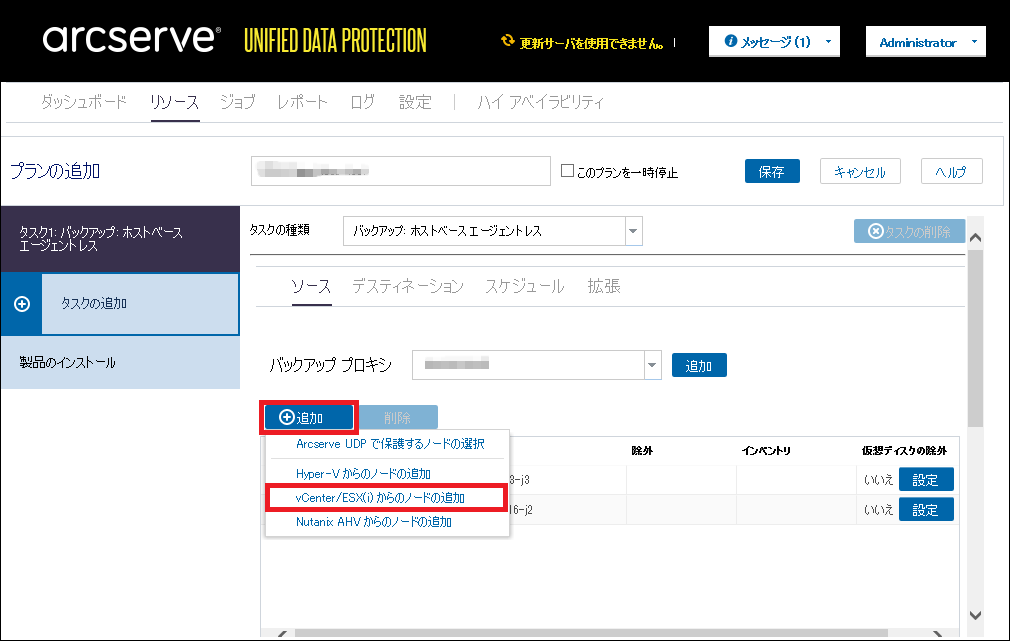The image size is (1010, 641).
Task: Click the plus icon beside タスクの追加
Action: click(22, 303)
